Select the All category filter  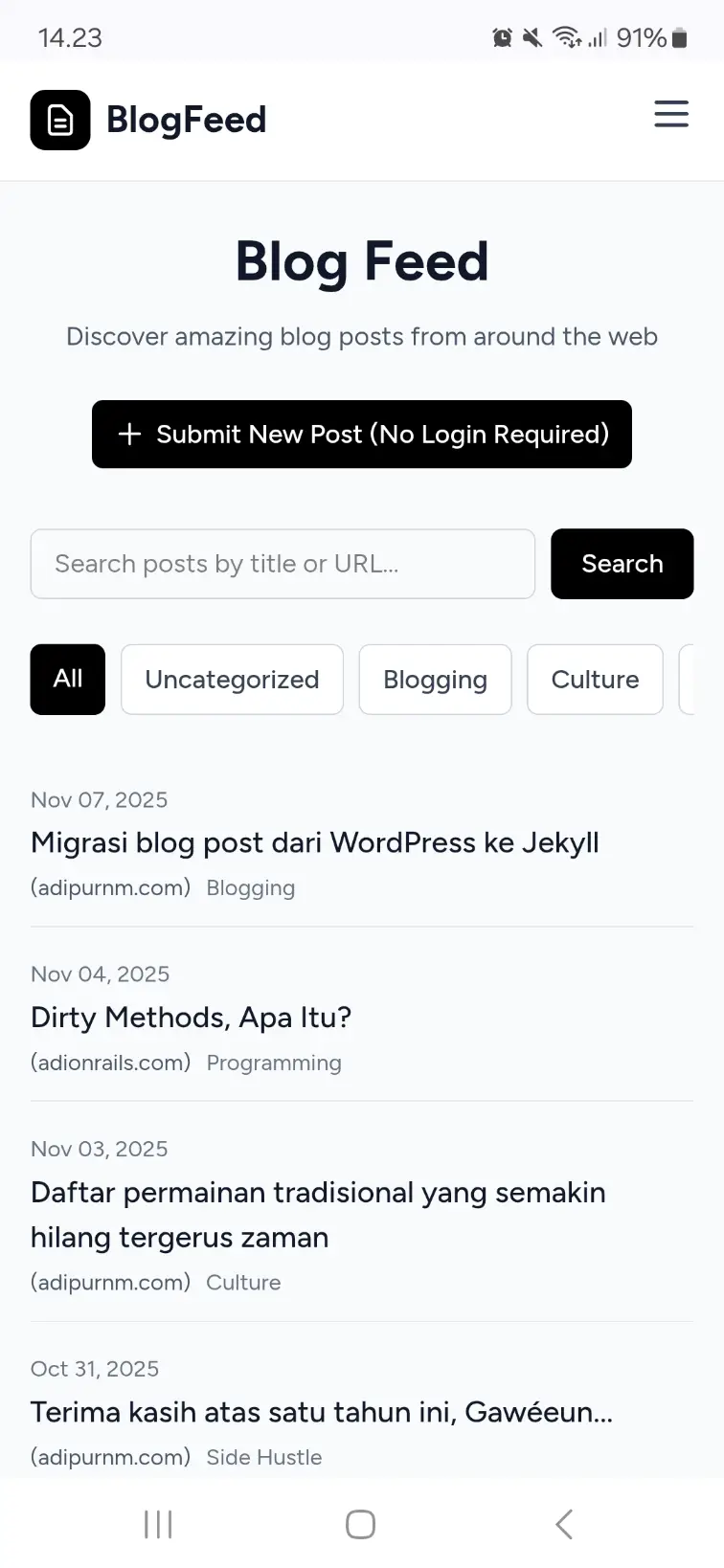click(67, 680)
